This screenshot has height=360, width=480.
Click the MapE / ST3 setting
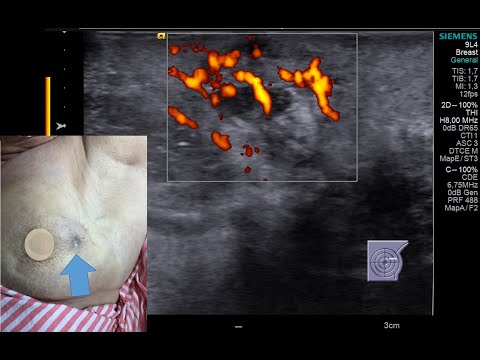(x=459, y=159)
